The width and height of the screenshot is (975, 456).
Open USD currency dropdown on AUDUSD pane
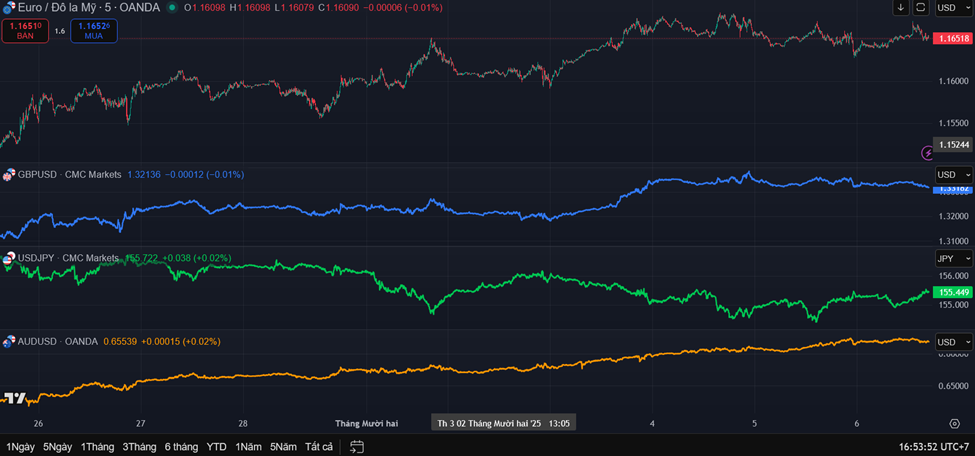click(x=952, y=342)
